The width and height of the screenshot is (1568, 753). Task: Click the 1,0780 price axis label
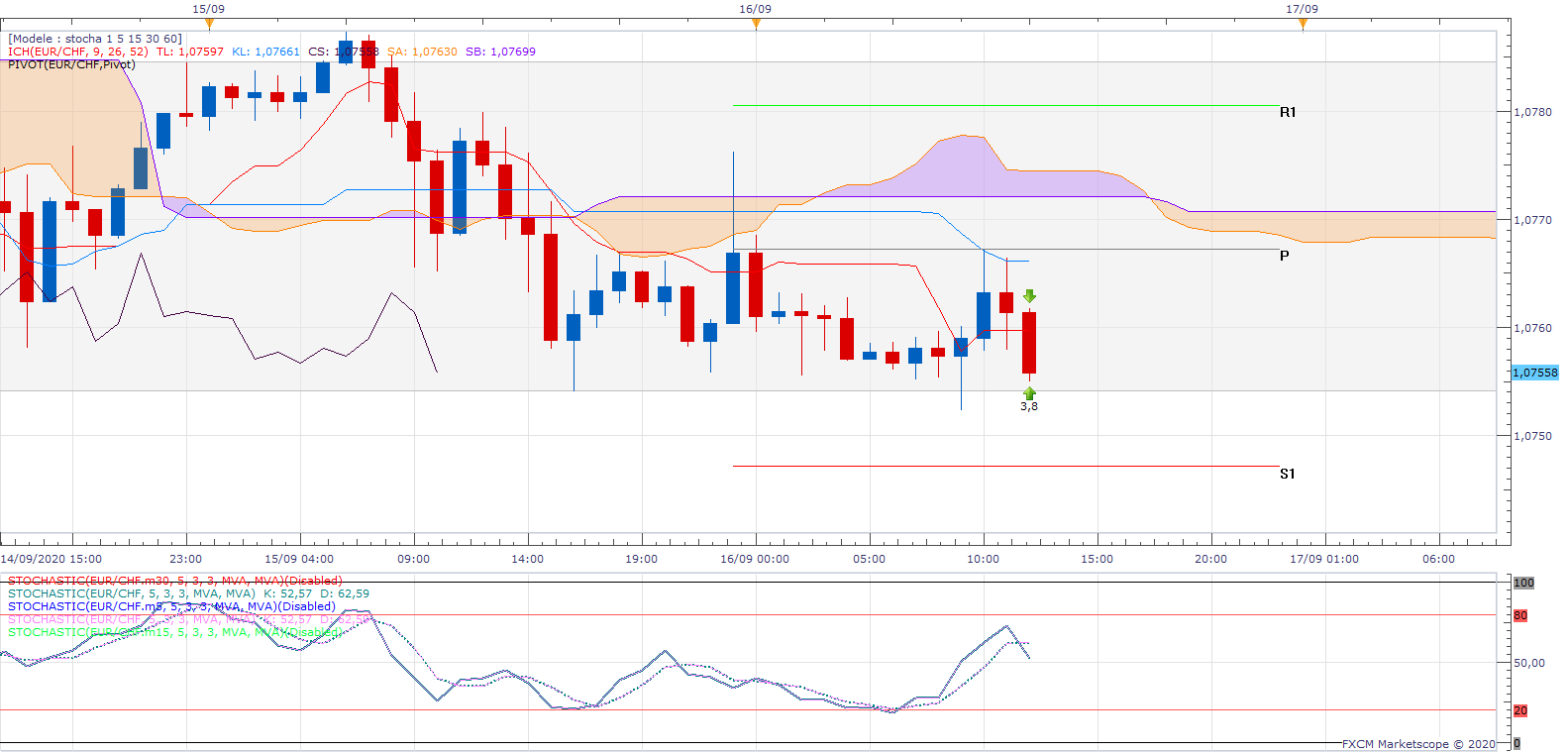click(x=1533, y=112)
